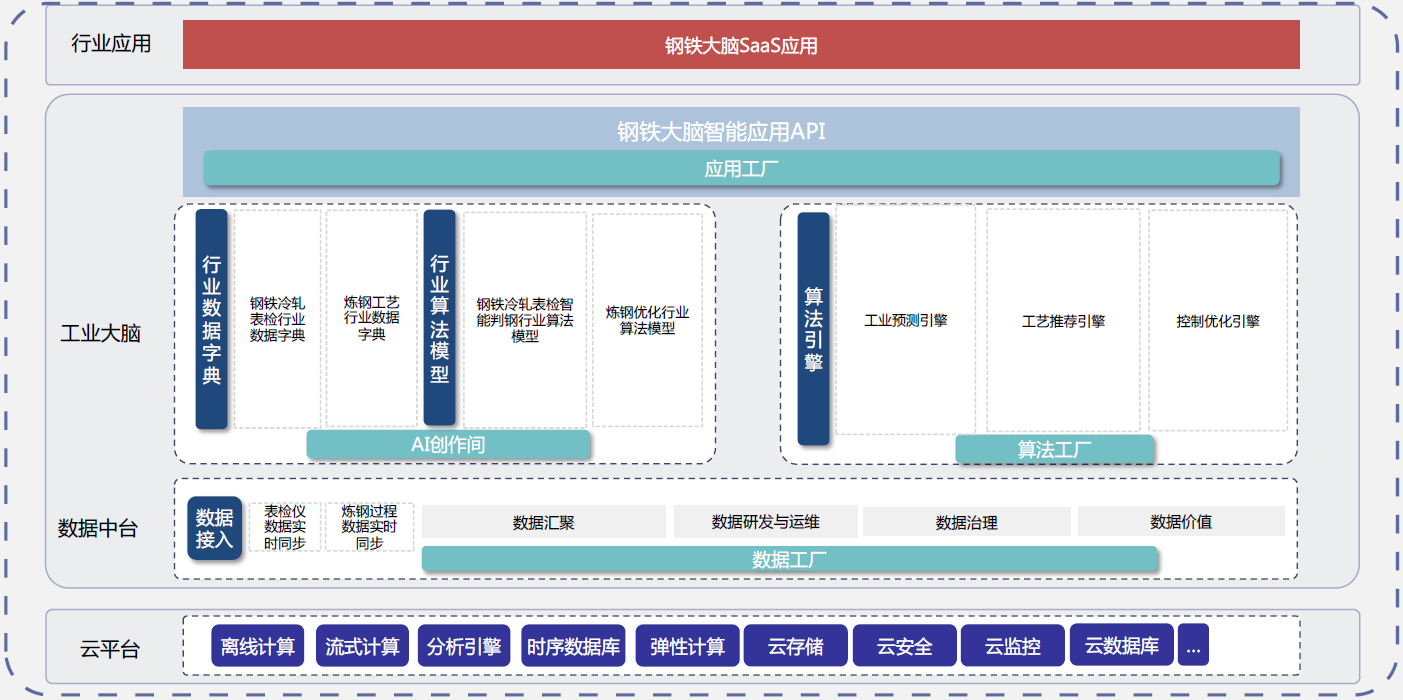1403x700 pixels.
Task: Select the 控制优化引擎 box
Action: pyautogui.click(x=1217, y=321)
